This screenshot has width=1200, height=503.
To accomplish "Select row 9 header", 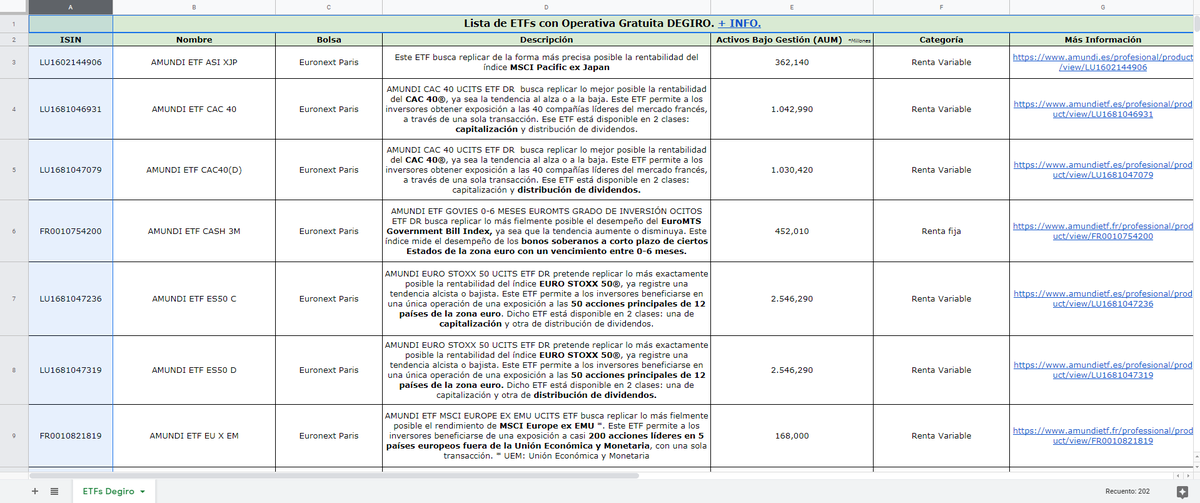I will 14,436.
